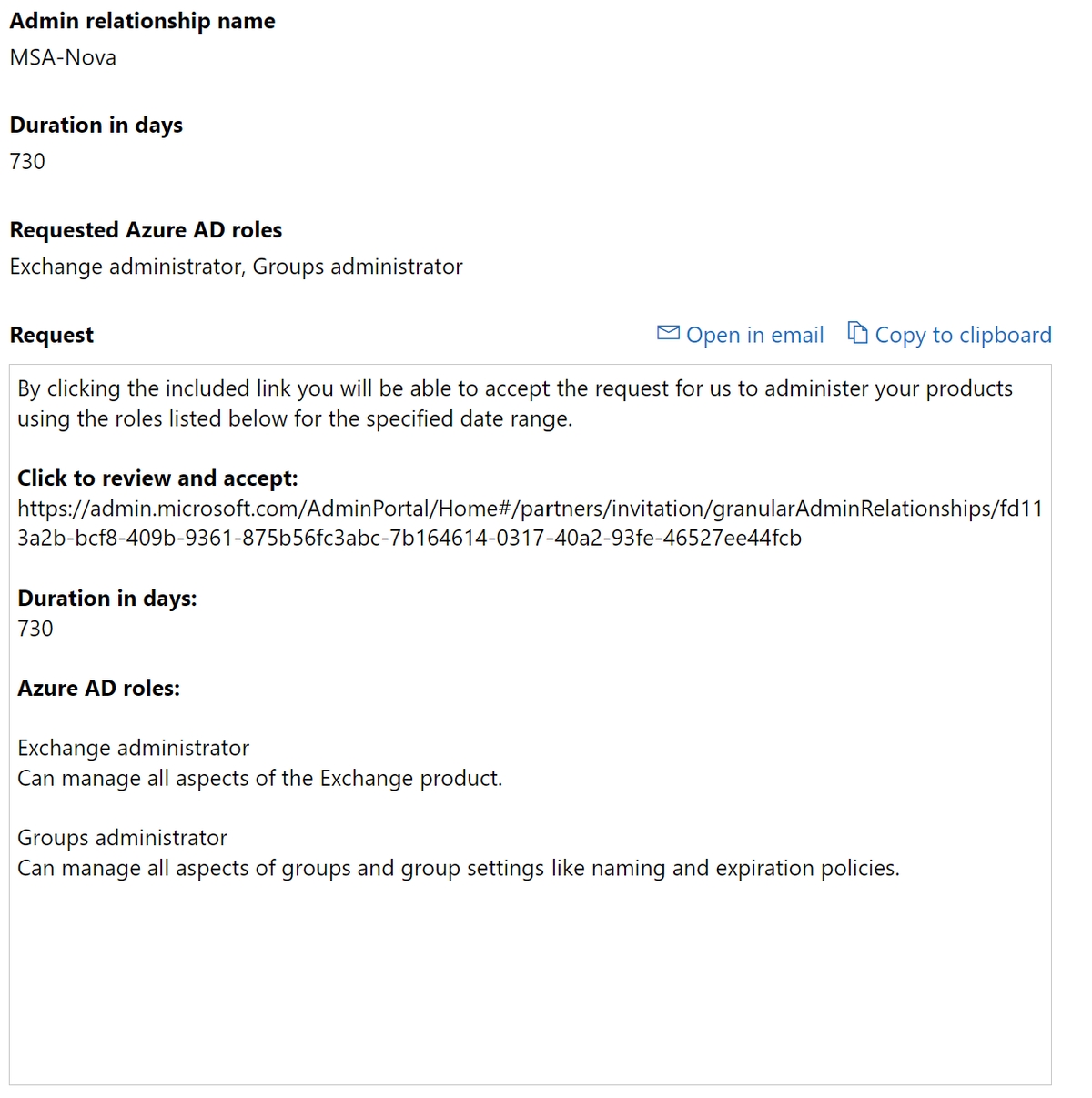This screenshot has width=1092, height=1098.
Task: Select the Open in email action
Action: pyautogui.click(x=755, y=335)
